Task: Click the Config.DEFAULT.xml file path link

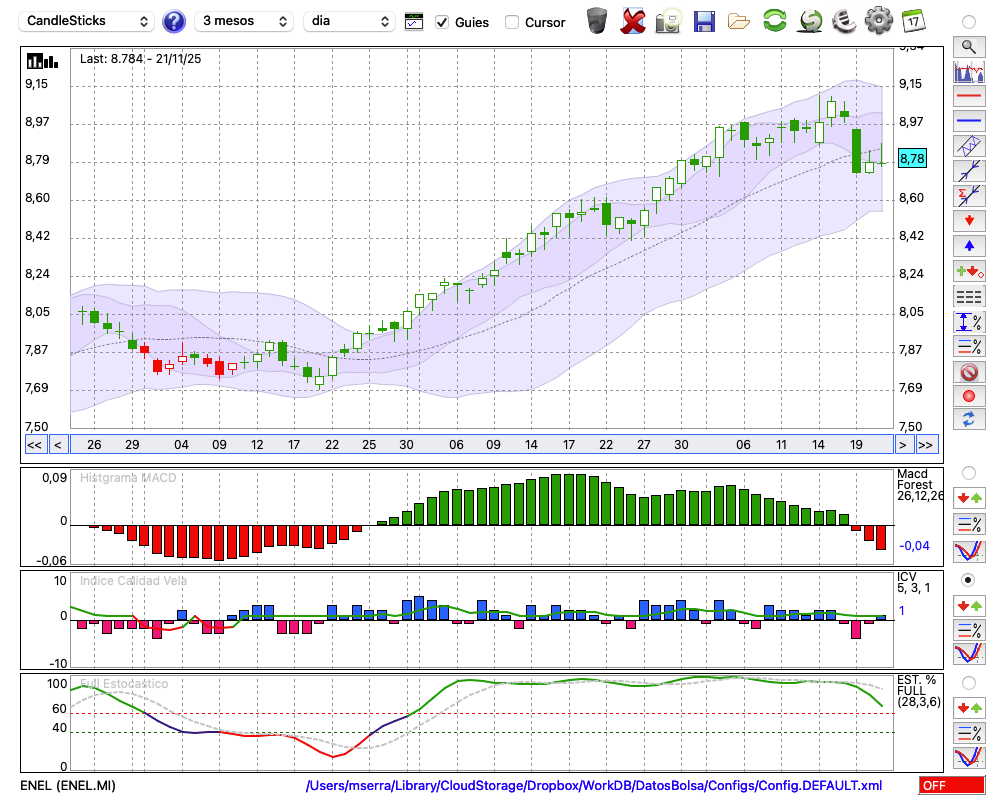Action: tap(594, 785)
